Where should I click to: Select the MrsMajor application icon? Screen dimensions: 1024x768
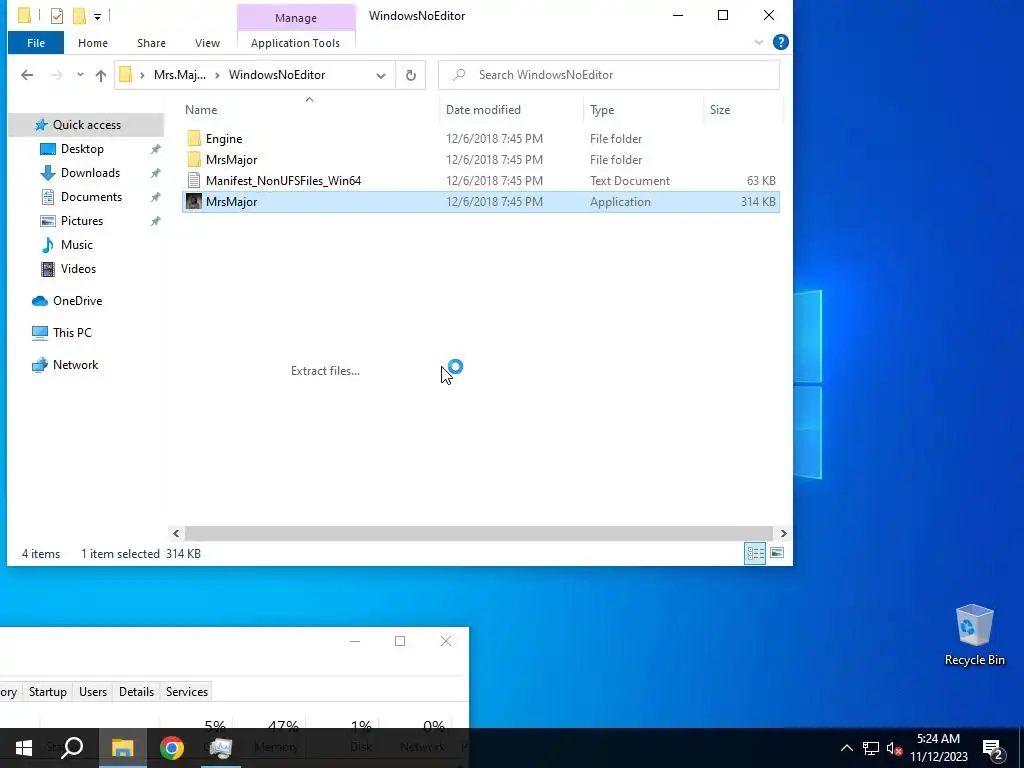[x=194, y=202]
